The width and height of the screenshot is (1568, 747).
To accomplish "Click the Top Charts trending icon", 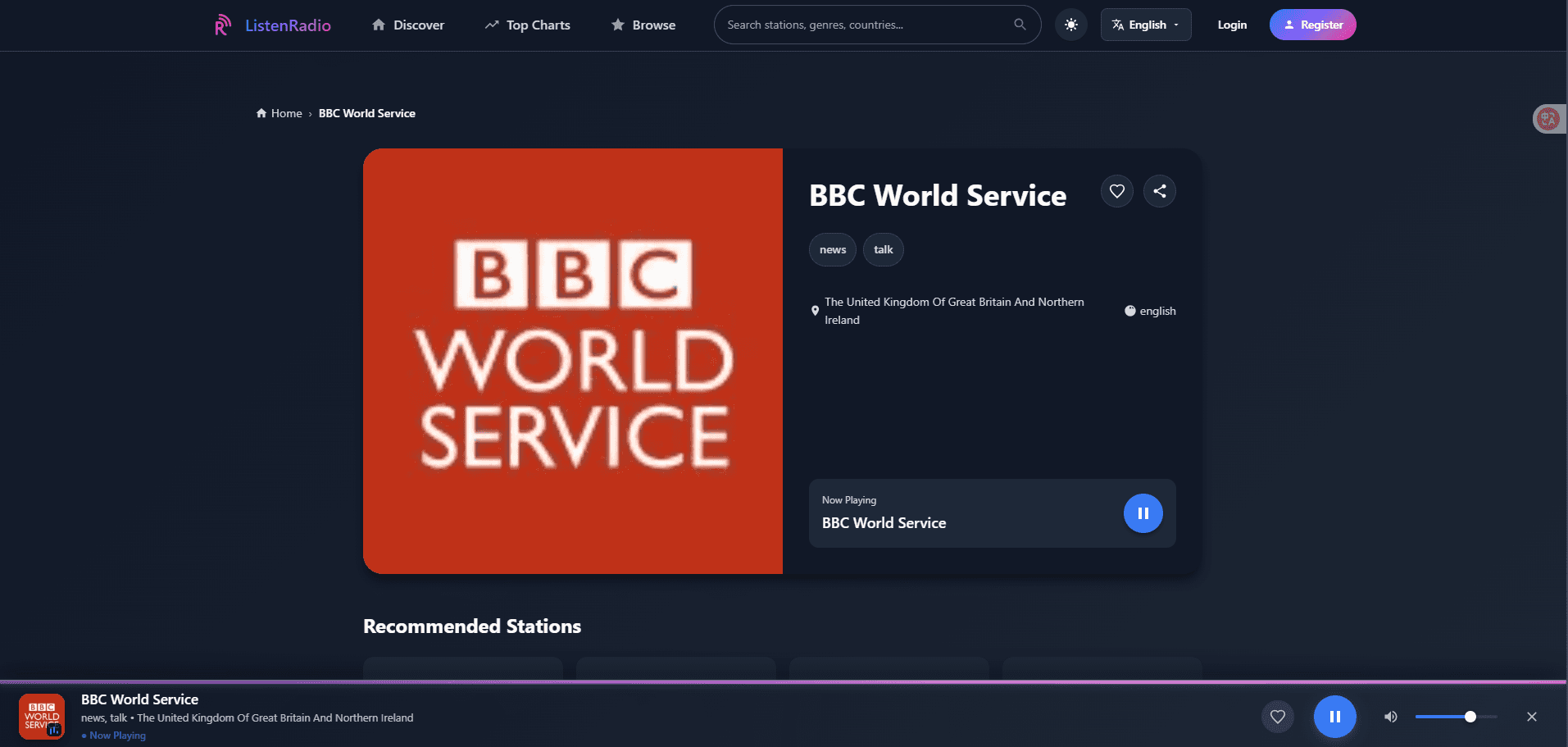I will (x=491, y=25).
